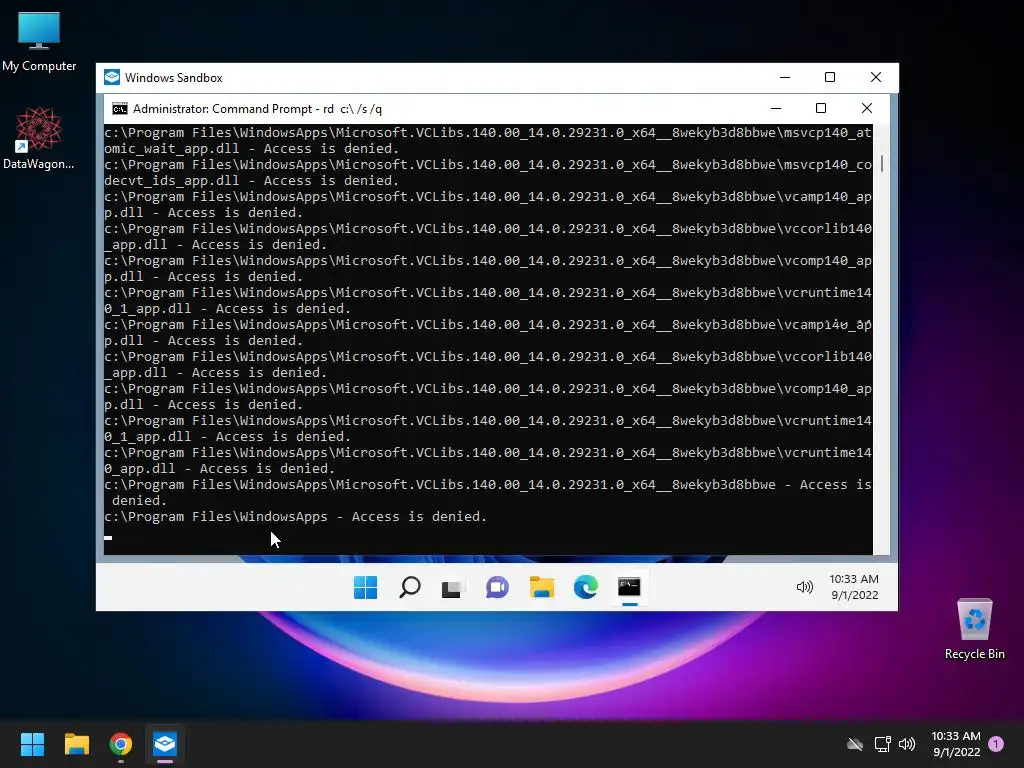1024x768 pixels.
Task: Open the host clock and date display
Action: point(955,744)
